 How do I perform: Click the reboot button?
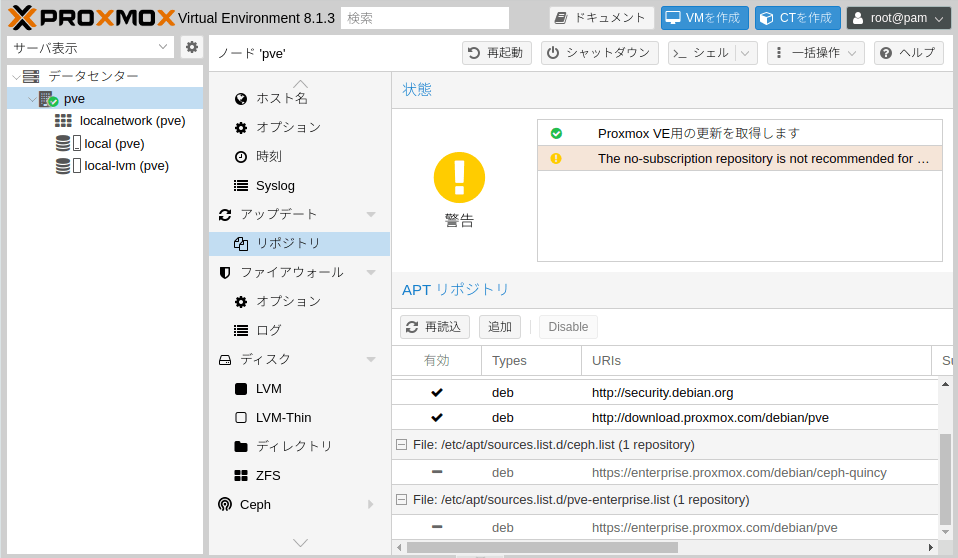pyautogui.click(x=496, y=53)
